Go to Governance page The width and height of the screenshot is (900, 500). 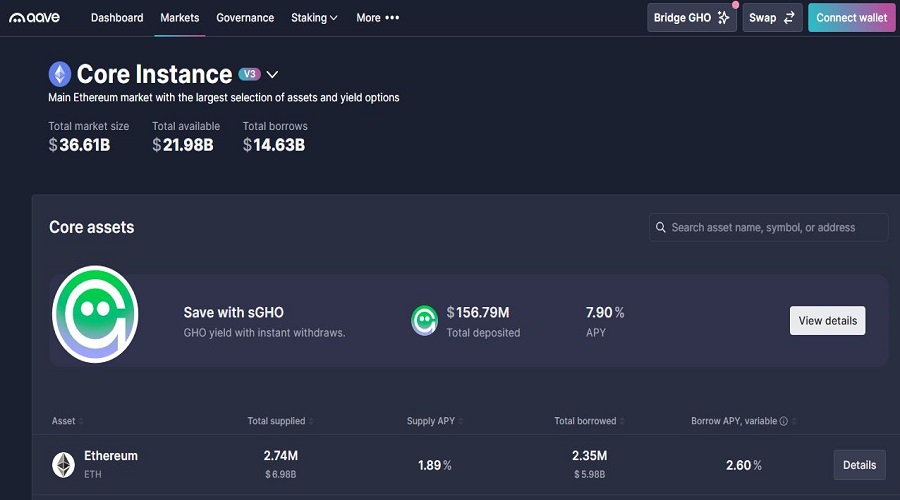245,18
